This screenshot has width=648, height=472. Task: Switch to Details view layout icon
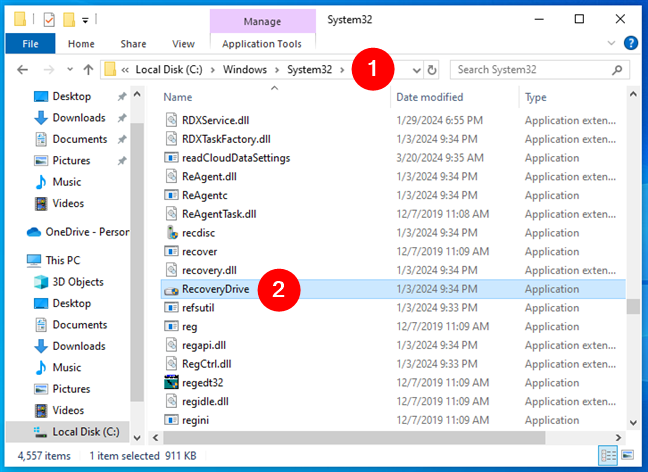click(x=608, y=455)
